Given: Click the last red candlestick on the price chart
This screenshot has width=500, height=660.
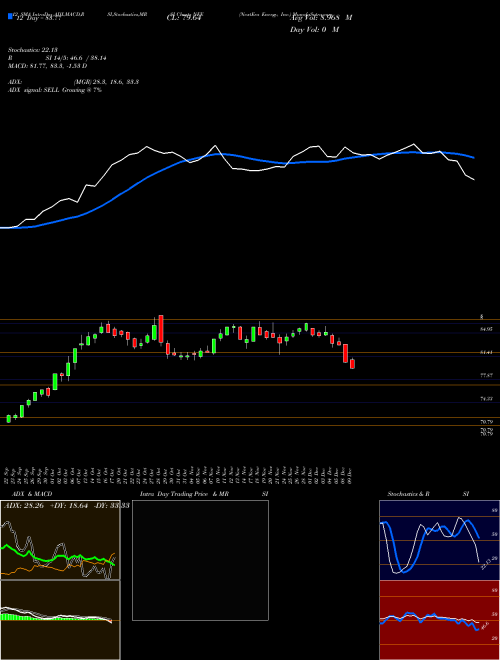Looking at the screenshot, I should point(352,364).
